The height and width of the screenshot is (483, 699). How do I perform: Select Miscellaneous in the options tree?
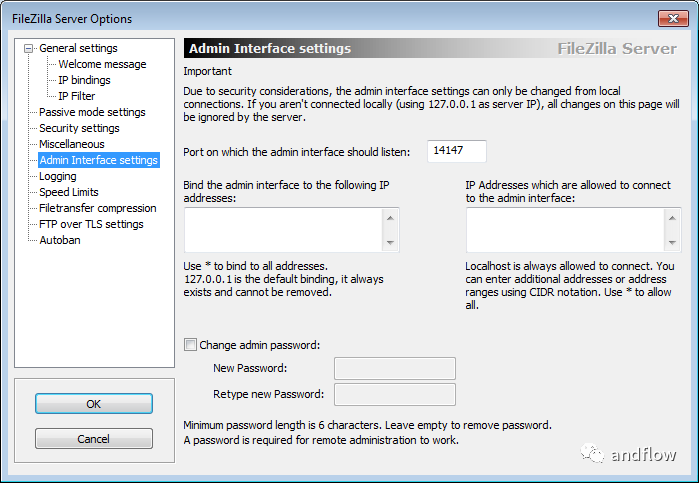pos(72,144)
